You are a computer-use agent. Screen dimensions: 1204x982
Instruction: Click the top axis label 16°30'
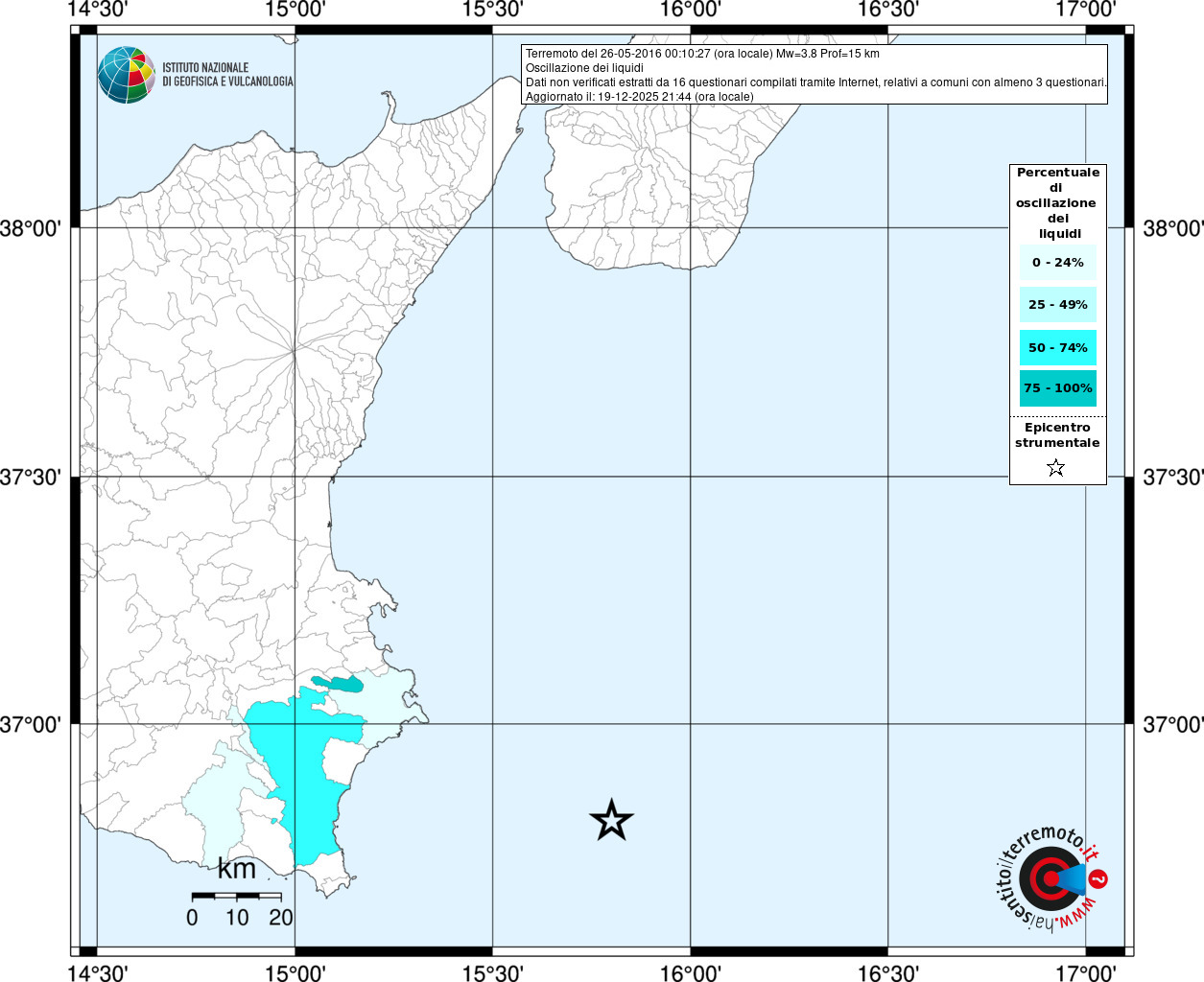click(x=888, y=10)
